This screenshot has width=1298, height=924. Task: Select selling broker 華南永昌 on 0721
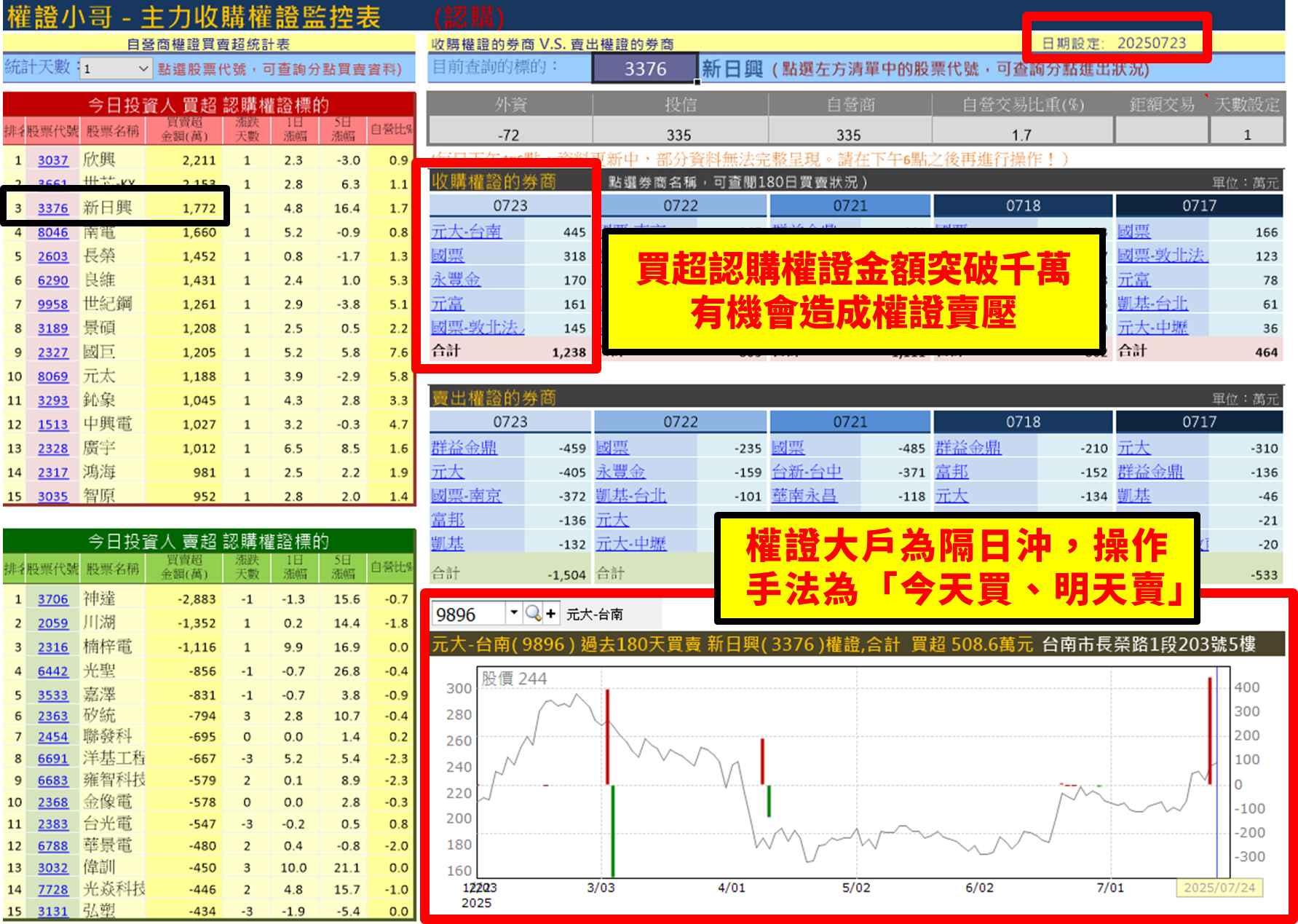point(804,496)
